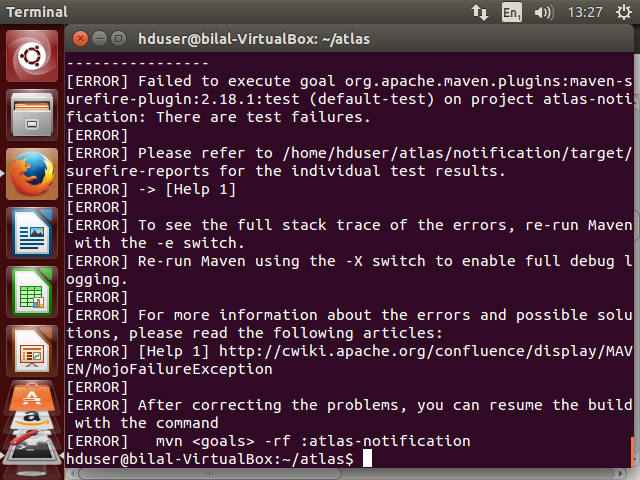
Task: Open the Ubuntu Dash home launcher
Action: [32, 56]
